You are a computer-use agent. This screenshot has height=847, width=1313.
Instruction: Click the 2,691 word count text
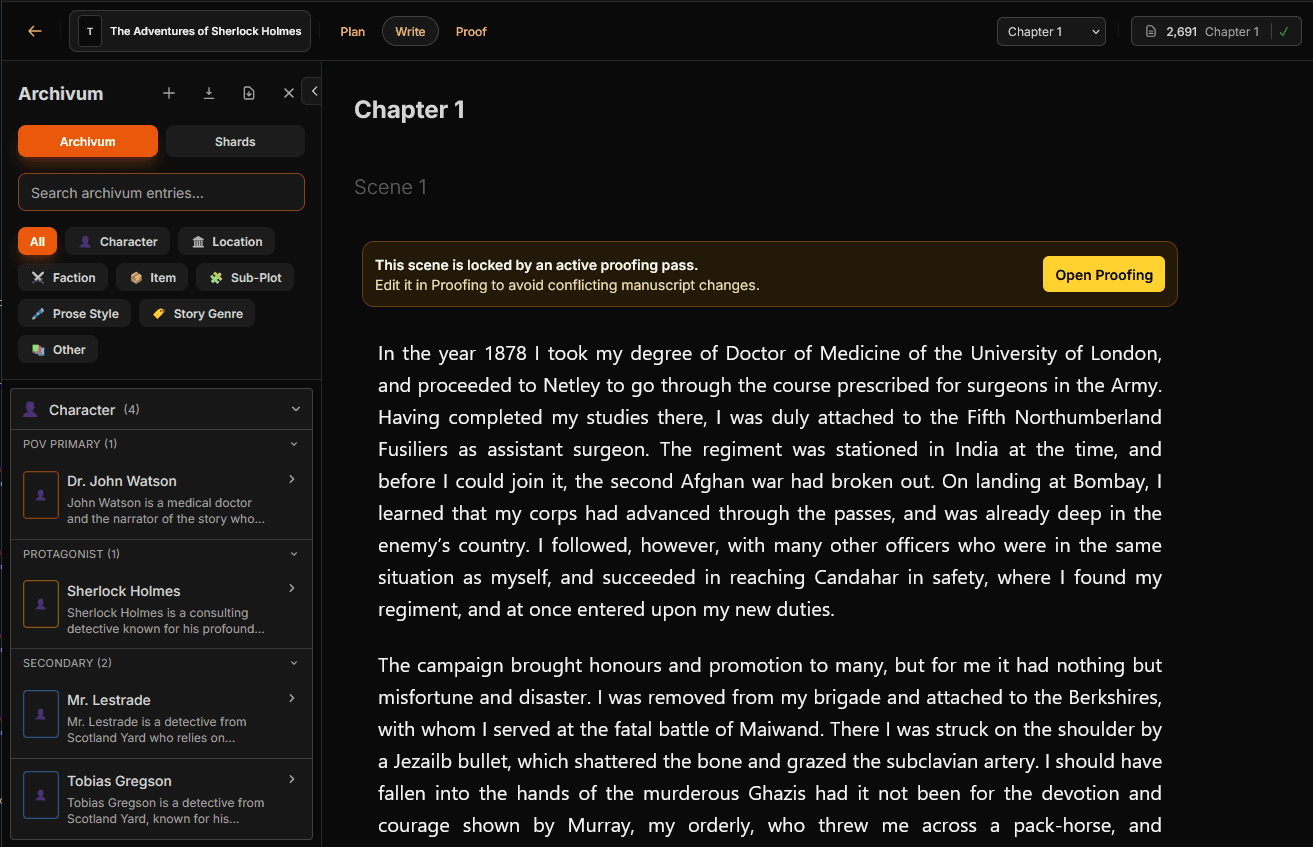click(1181, 32)
